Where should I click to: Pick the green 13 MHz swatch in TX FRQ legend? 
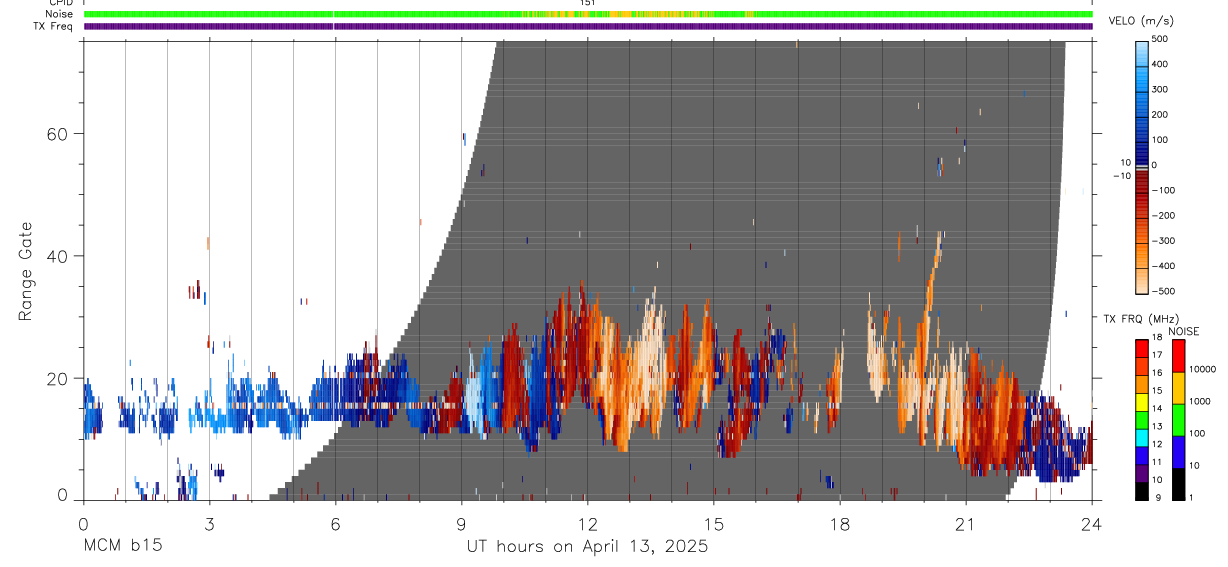tap(1142, 420)
